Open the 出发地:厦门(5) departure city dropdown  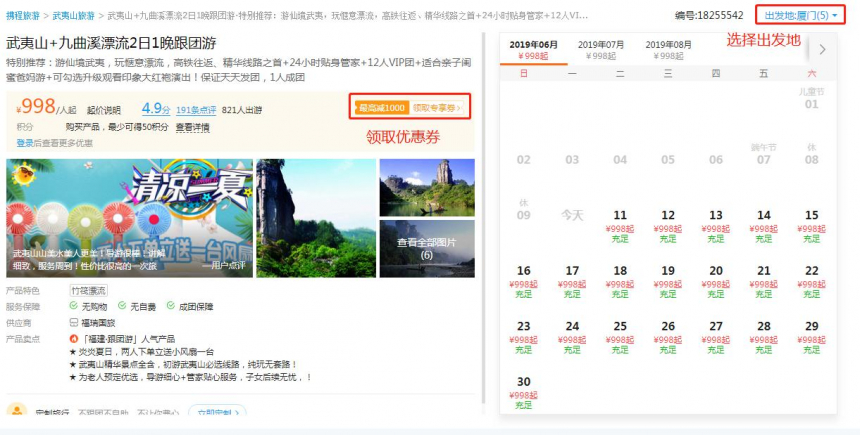coord(800,15)
